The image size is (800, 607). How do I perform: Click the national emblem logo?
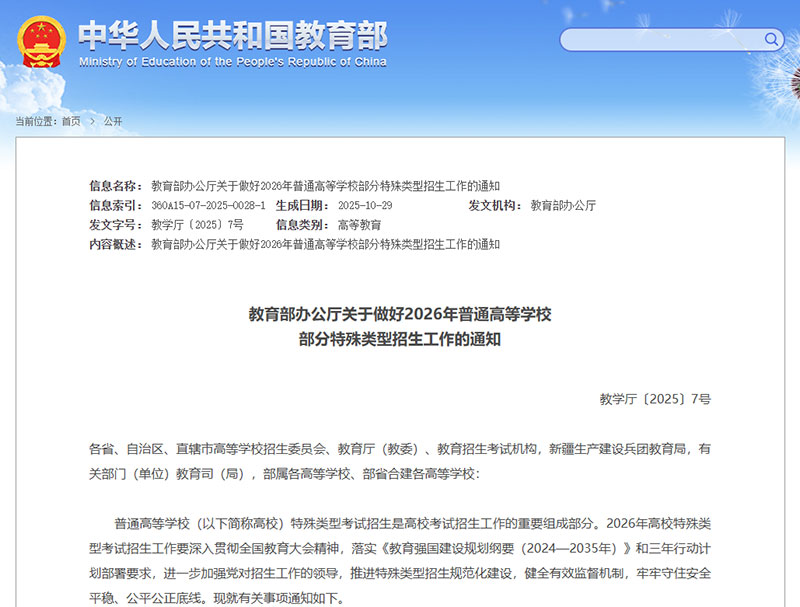pos(40,41)
